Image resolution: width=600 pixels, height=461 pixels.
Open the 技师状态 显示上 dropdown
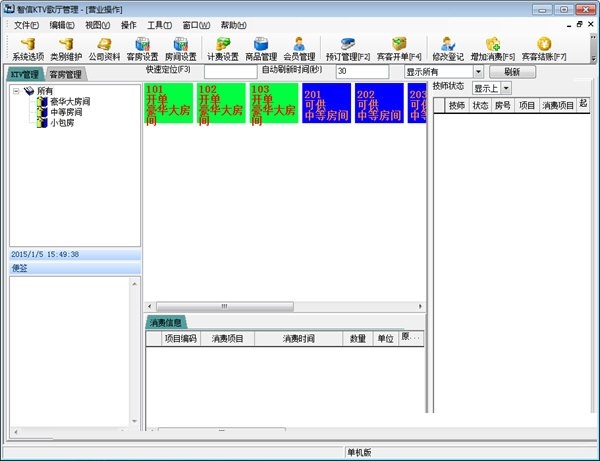pos(506,88)
